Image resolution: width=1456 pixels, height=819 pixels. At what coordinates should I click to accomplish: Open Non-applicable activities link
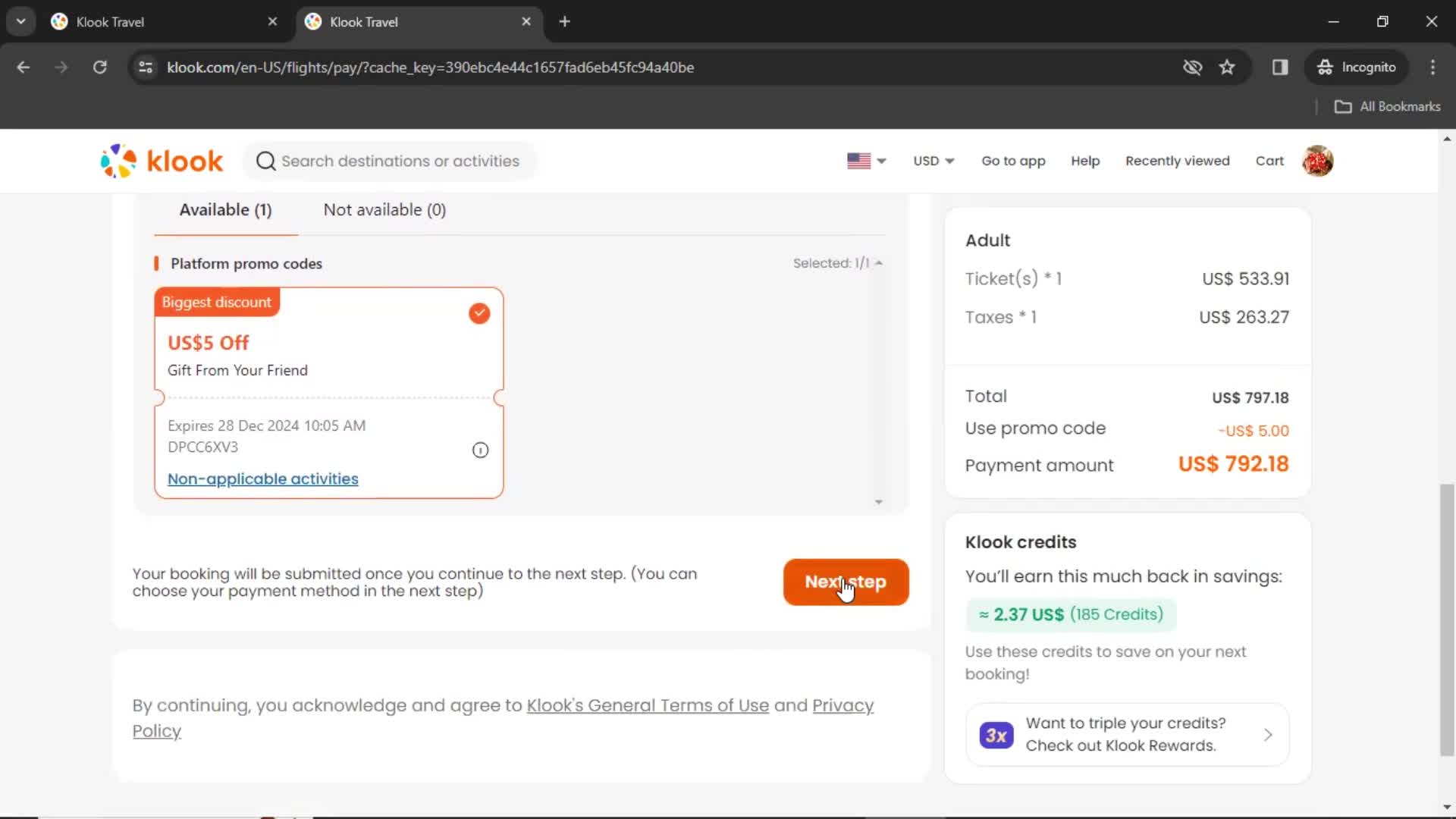[x=262, y=478]
